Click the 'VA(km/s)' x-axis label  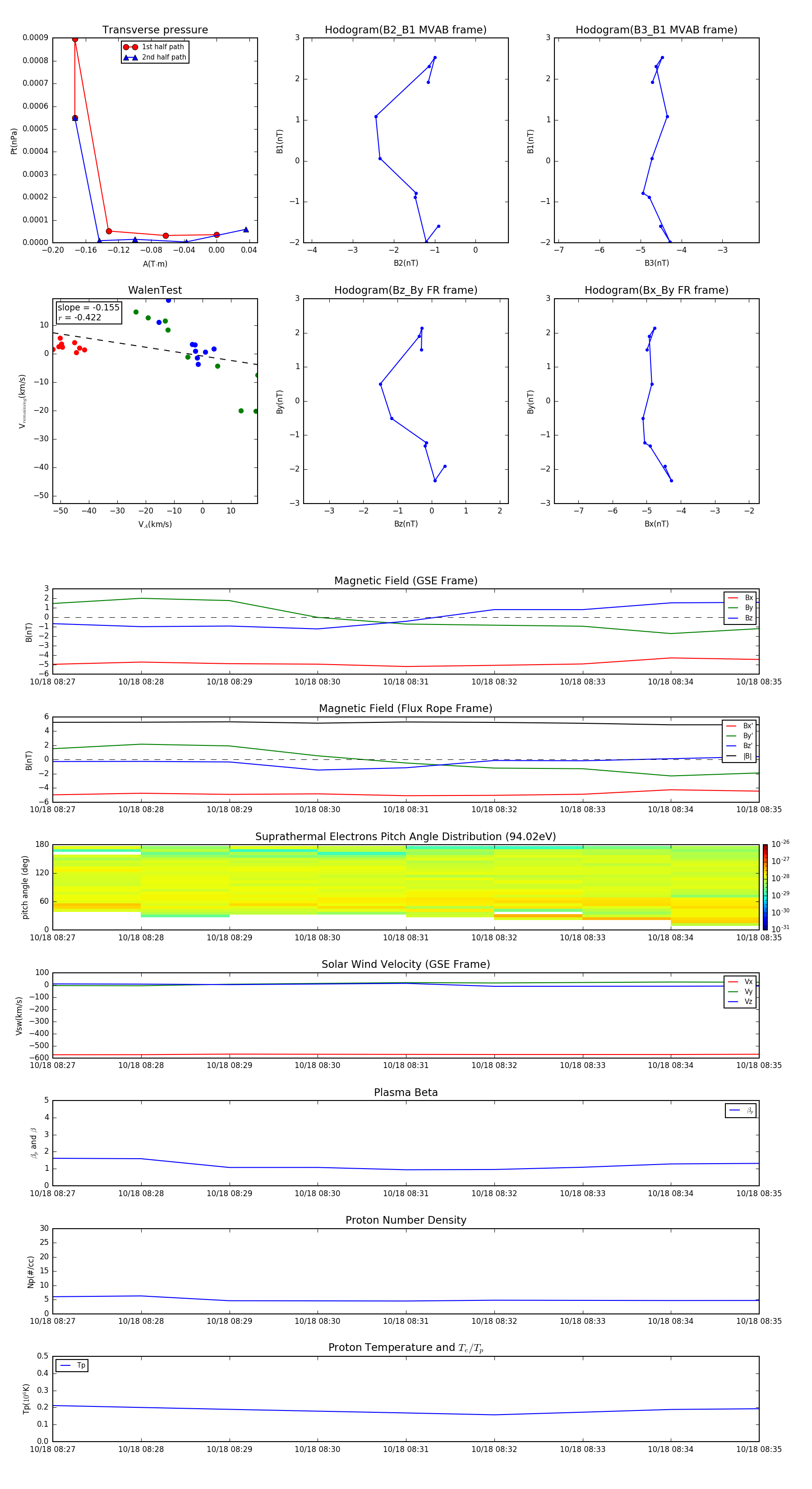(155, 524)
